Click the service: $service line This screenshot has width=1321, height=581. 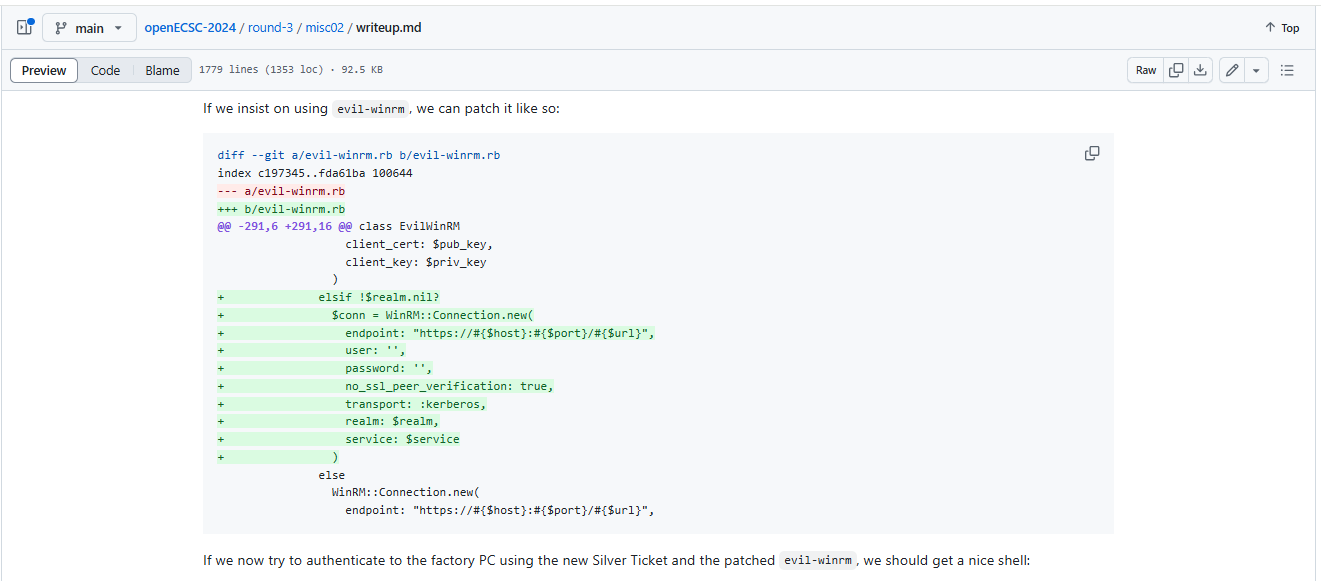402,439
